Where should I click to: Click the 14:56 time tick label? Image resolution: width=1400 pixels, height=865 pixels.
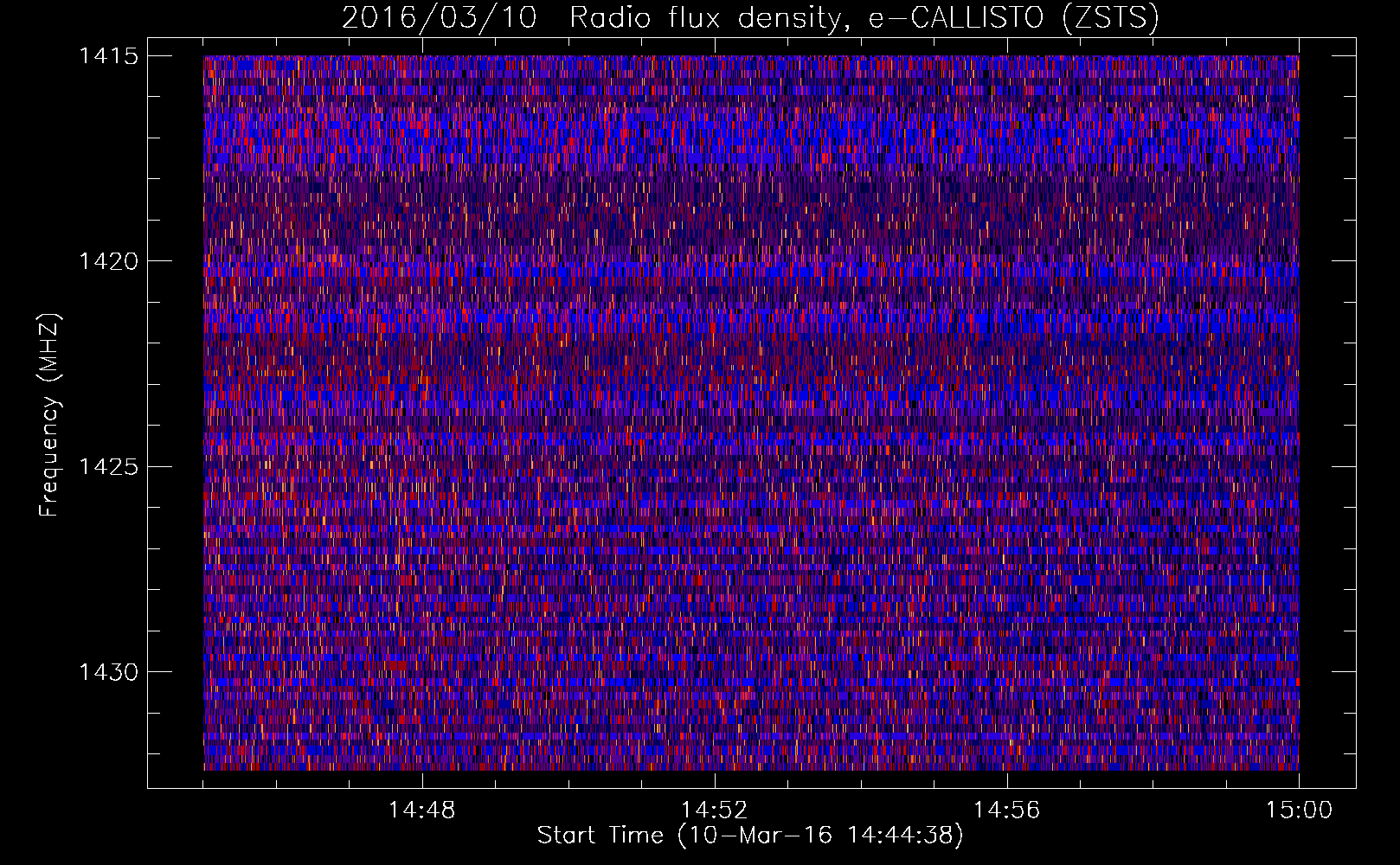(1006, 811)
